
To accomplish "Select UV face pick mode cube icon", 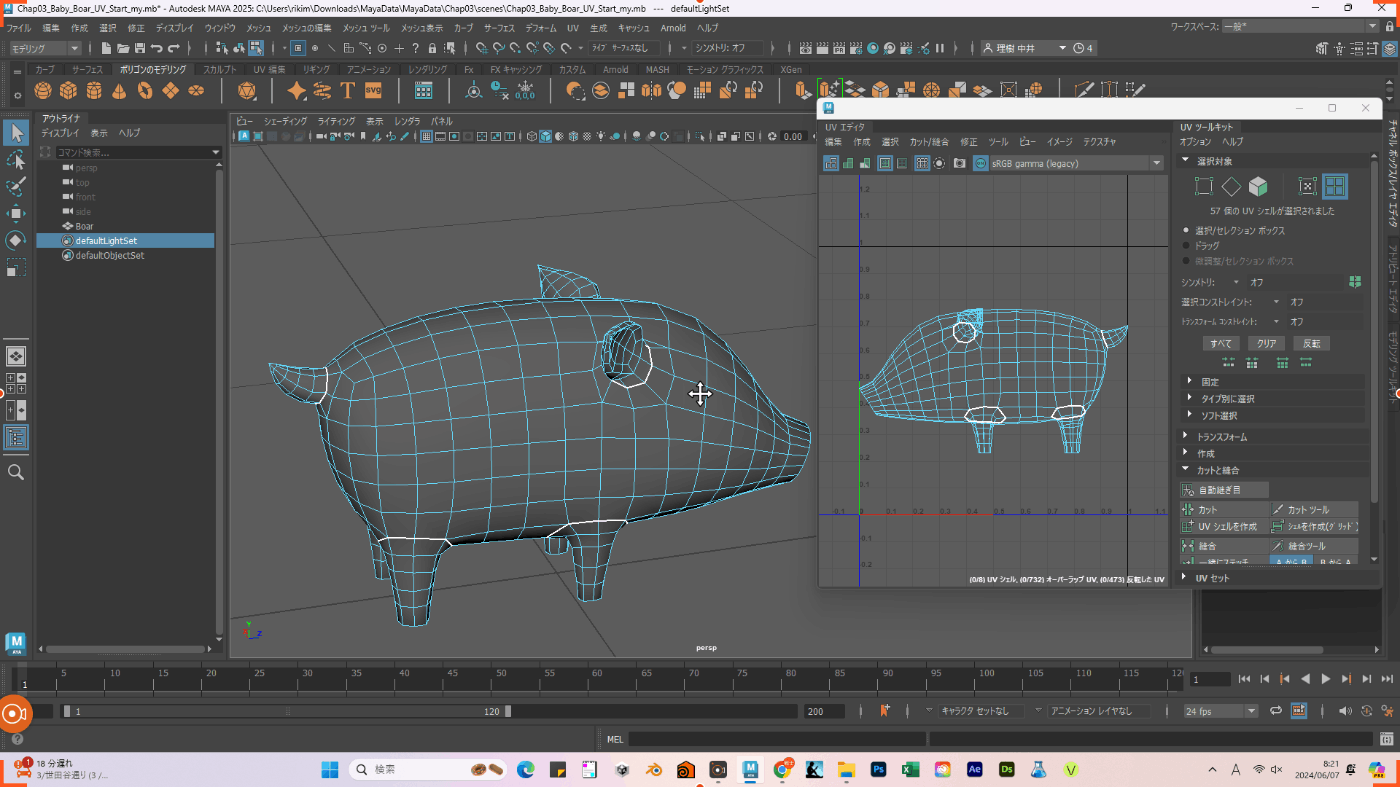I will [x=1258, y=186].
